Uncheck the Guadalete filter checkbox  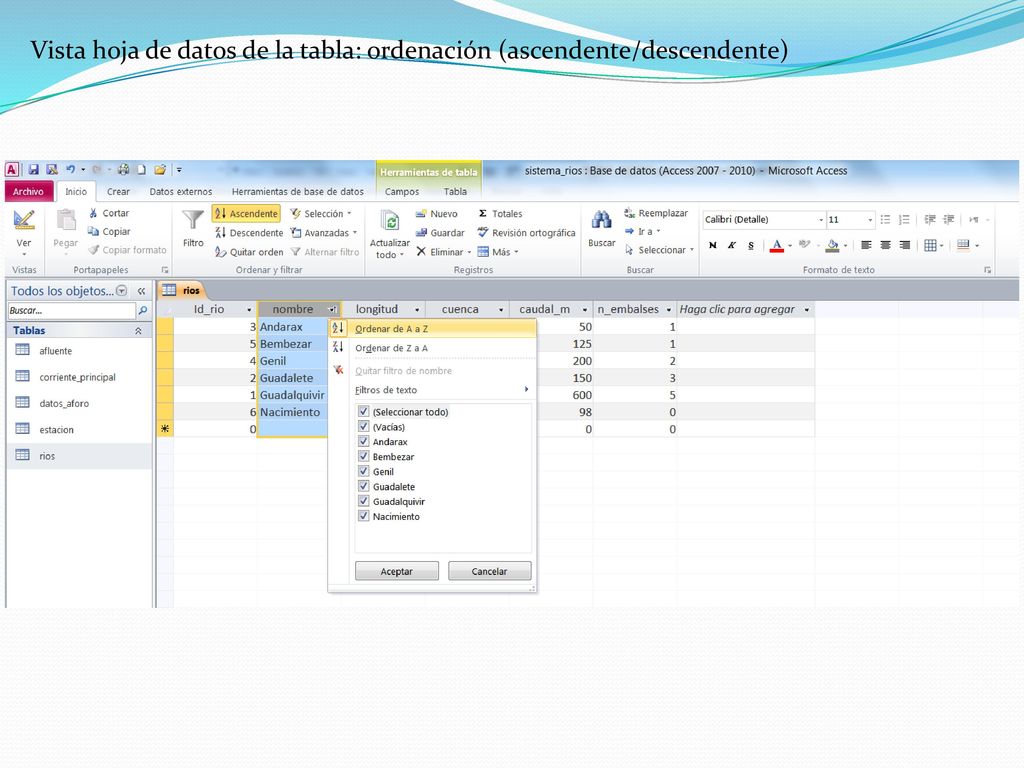click(x=364, y=487)
